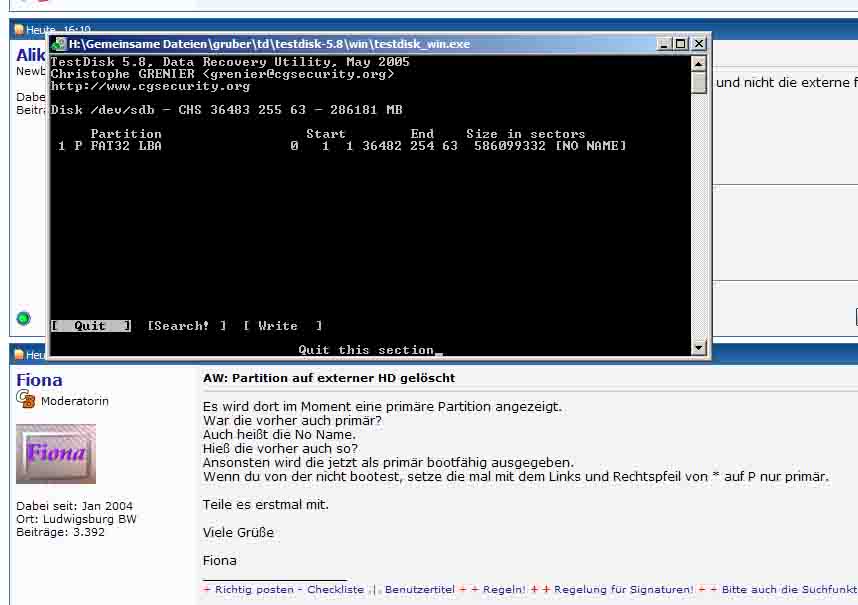Viewport: 858px width, 605px height.
Task: Select the Write option in TestDisk
Action: tap(283, 326)
